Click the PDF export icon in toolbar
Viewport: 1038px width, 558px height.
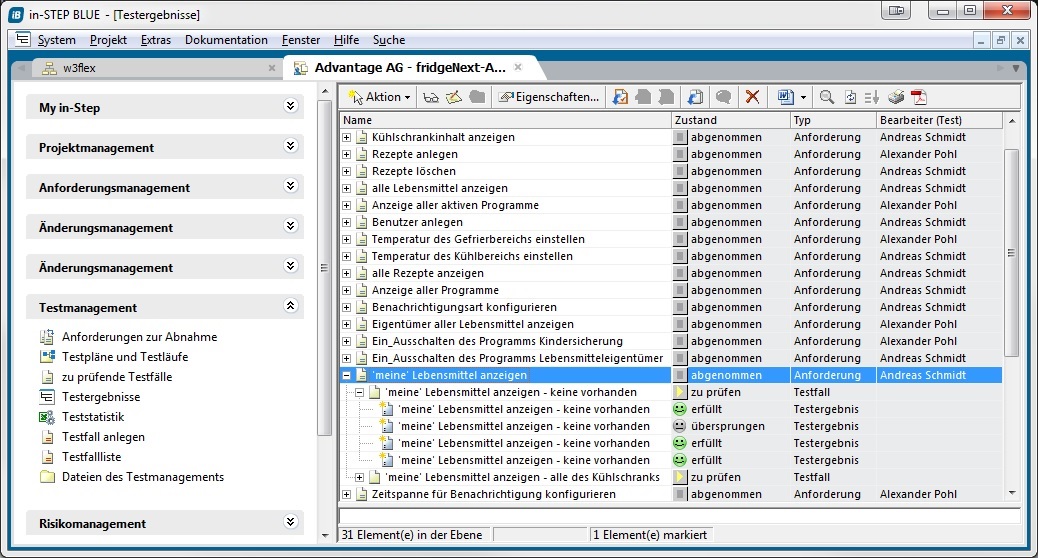(x=918, y=97)
